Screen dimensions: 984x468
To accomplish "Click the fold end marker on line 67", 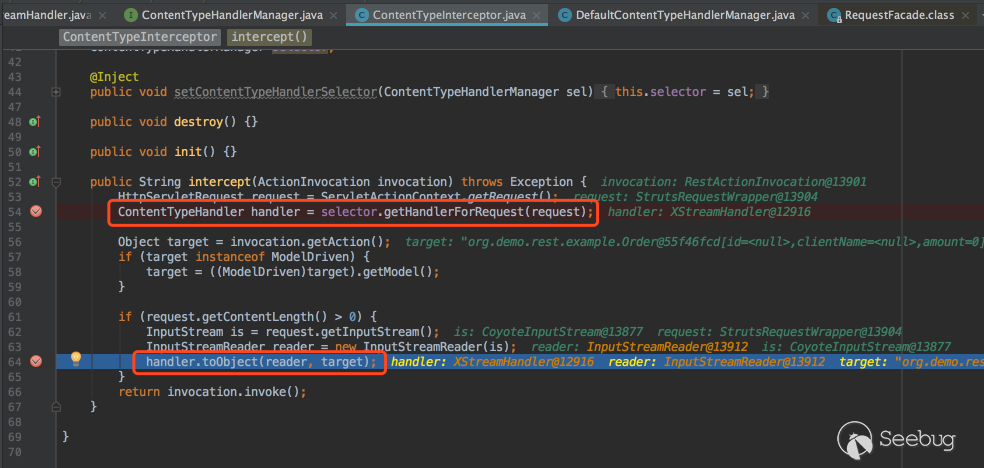I will 56,407.
